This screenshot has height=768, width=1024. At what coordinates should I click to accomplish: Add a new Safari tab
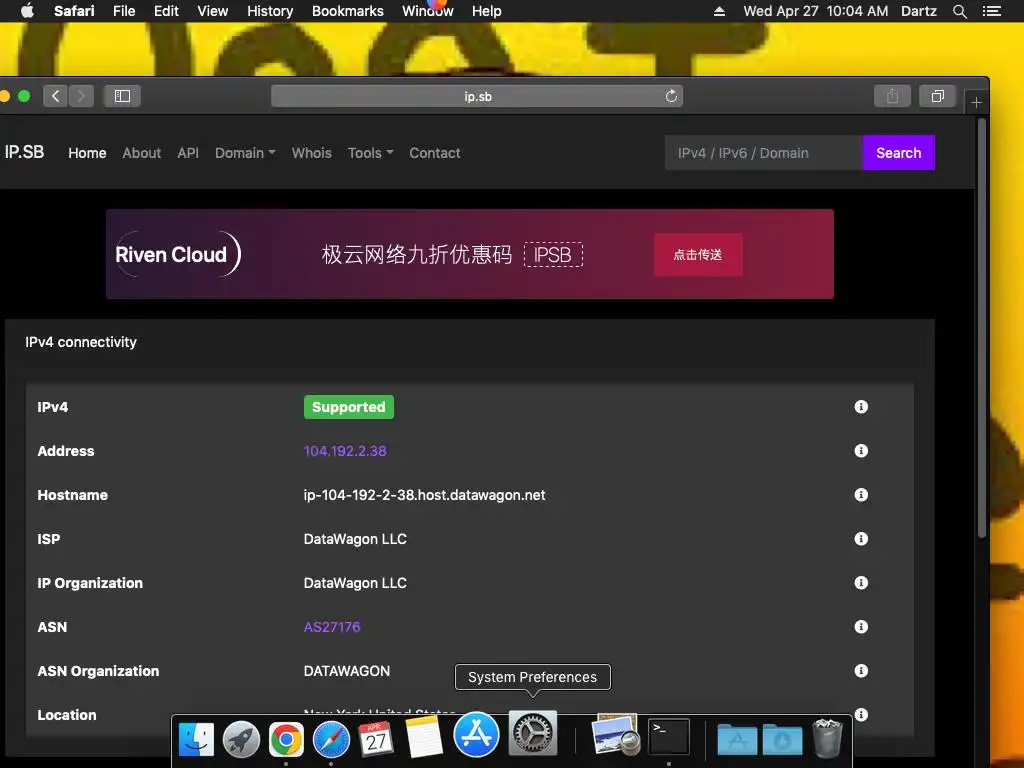click(x=976, y=103)
